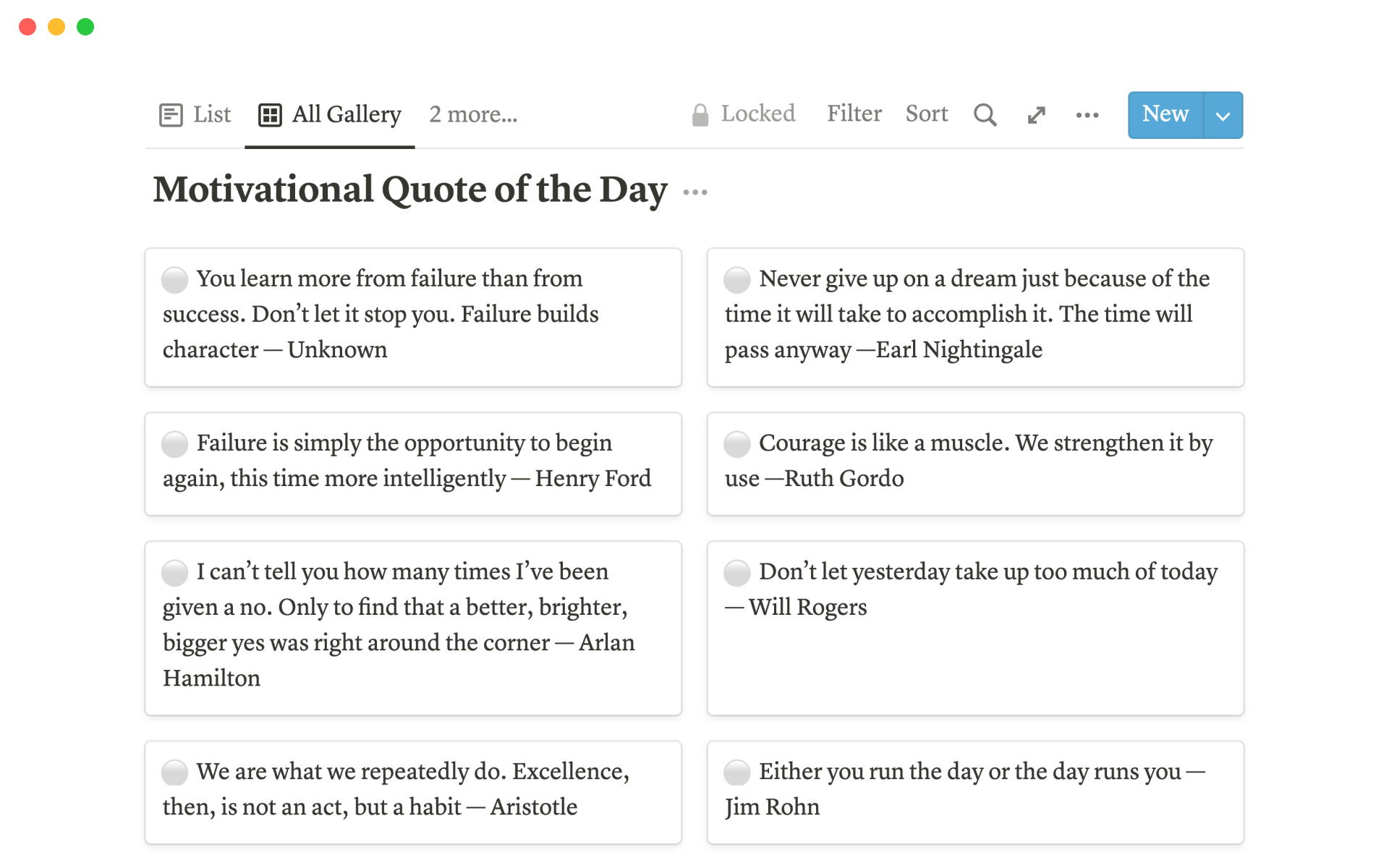Open the toolbar three-dot options menu
This screenshot has height=868, width=1389.
[1087, 115]
